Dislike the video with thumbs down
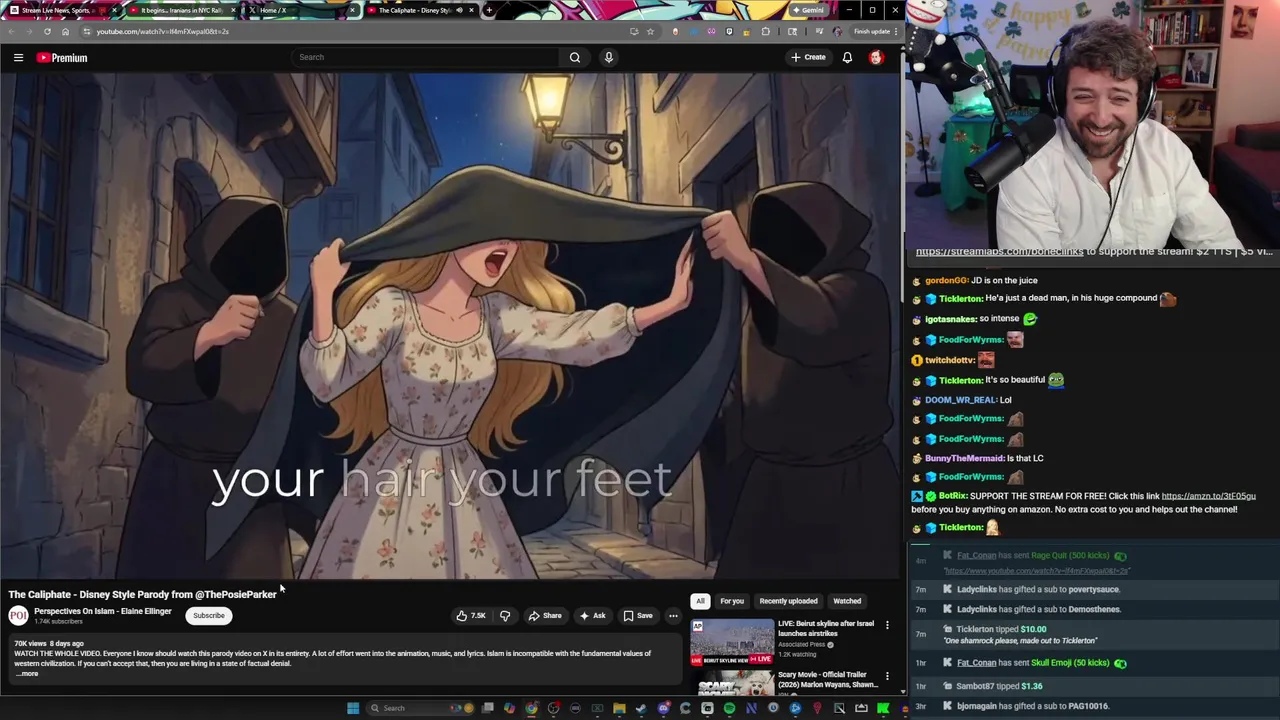 click(x=505, y=616)
